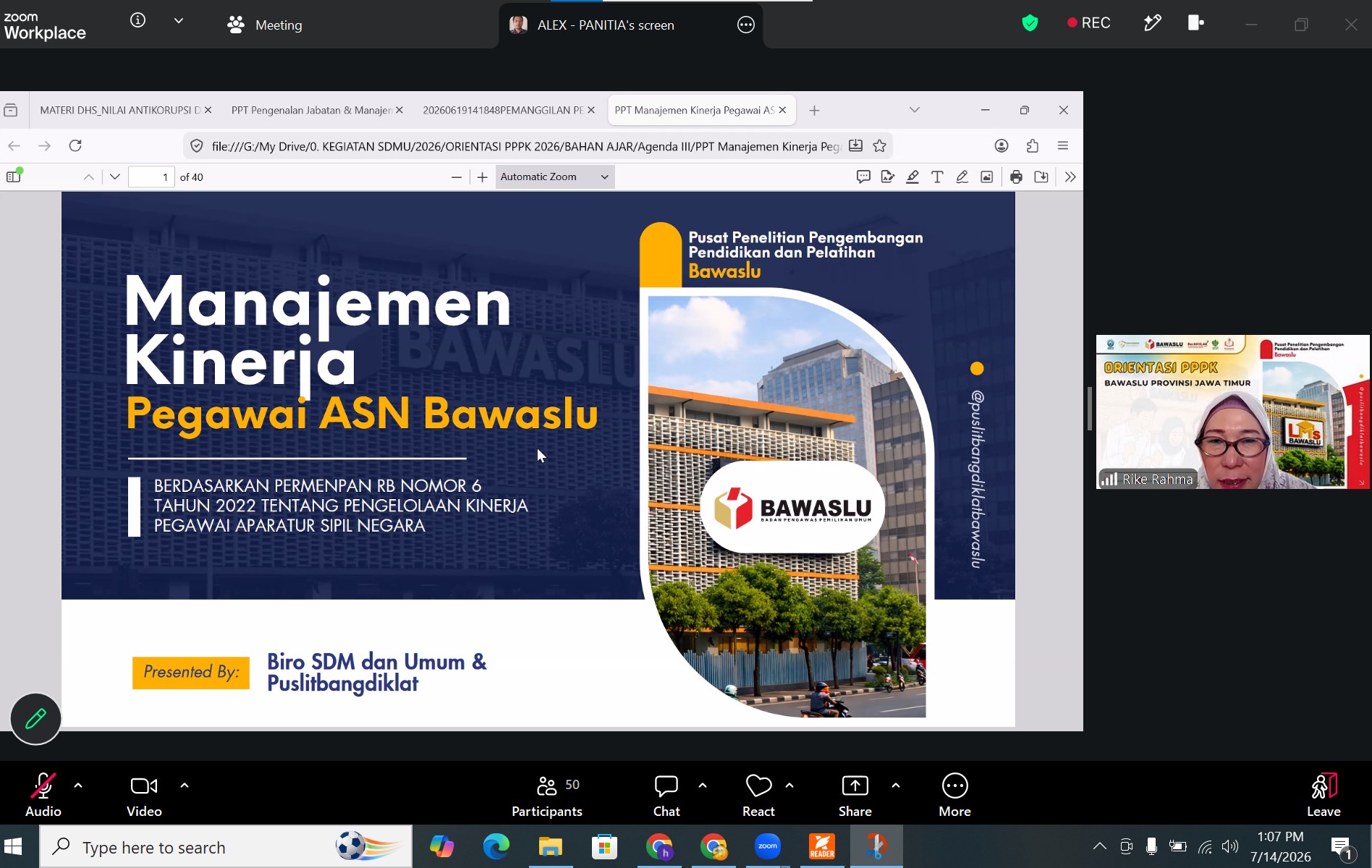Unmute the Audio microphone
The width and height of the screenshot is (1372, 868).
(43, 795)
